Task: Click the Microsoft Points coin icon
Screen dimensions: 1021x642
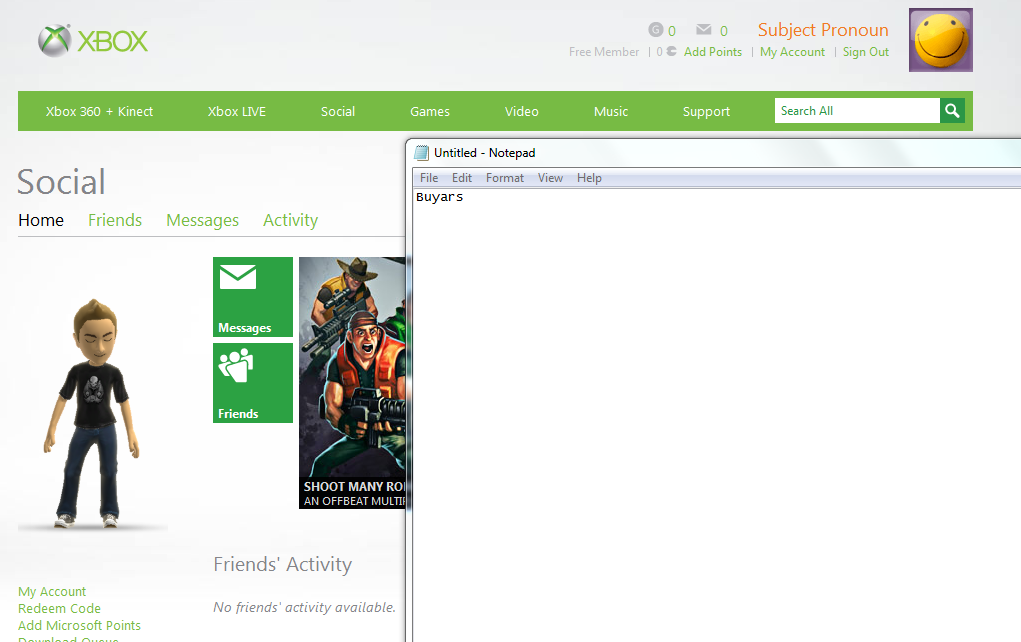Action: point(671,51)
